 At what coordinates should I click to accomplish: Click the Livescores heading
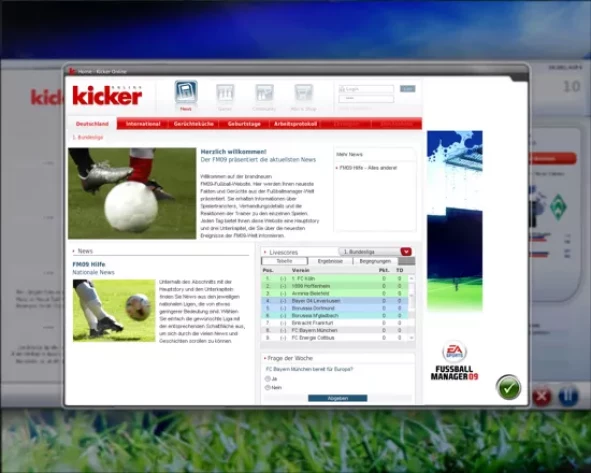tap(283, 252)
